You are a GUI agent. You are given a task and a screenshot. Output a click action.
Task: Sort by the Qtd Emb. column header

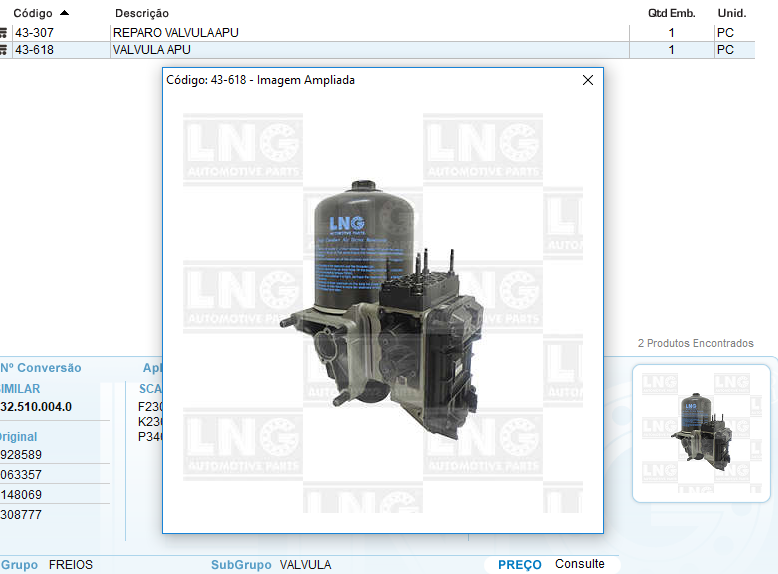pyautogui.click(x=671, y=13)
